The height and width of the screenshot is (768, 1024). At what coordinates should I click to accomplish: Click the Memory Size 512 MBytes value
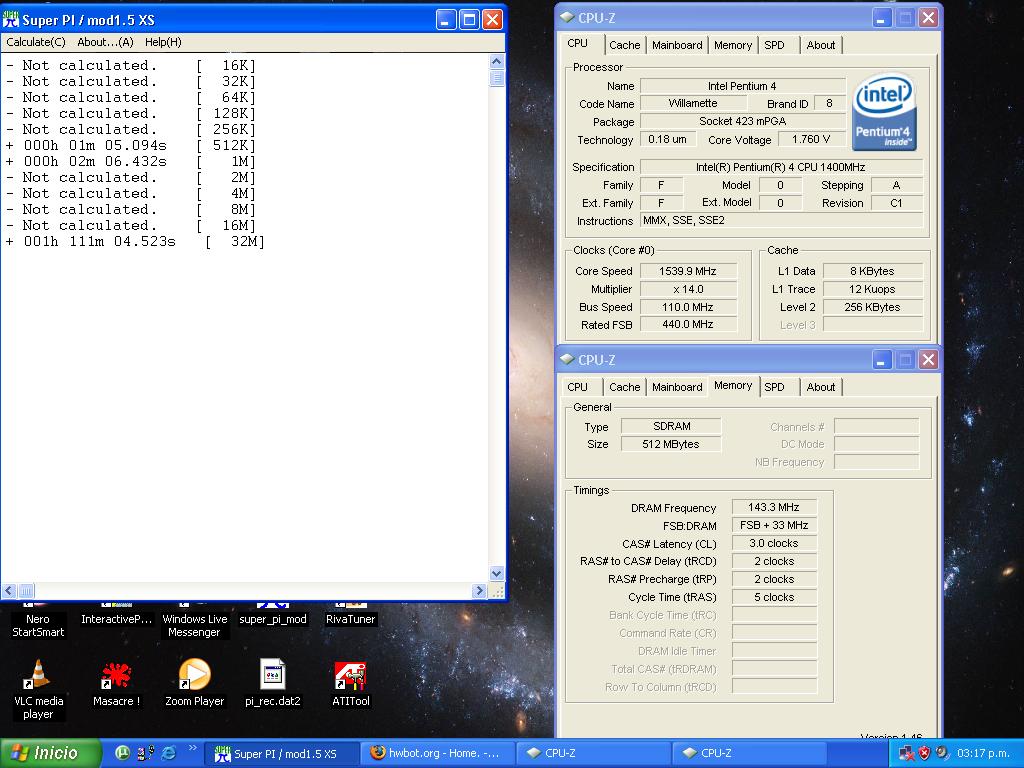pyautogui.click(x=671, y=444)
